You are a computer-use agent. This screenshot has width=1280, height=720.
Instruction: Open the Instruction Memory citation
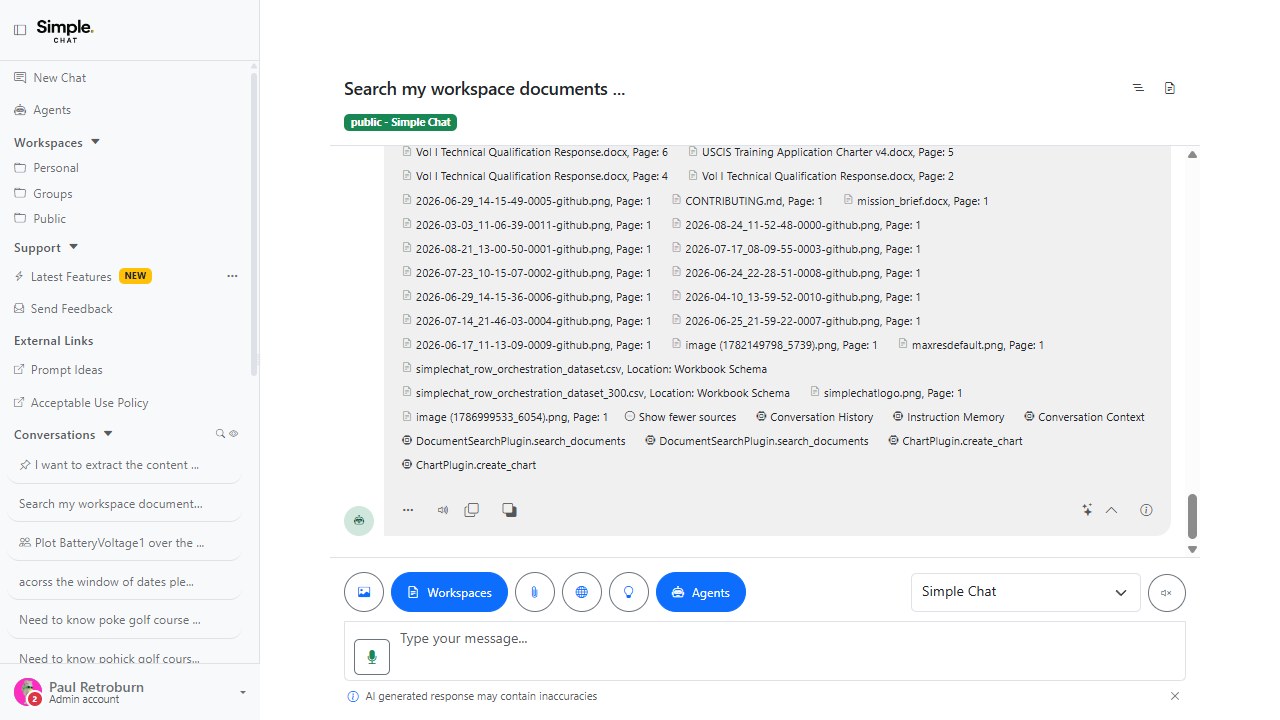tap(949, 417)
